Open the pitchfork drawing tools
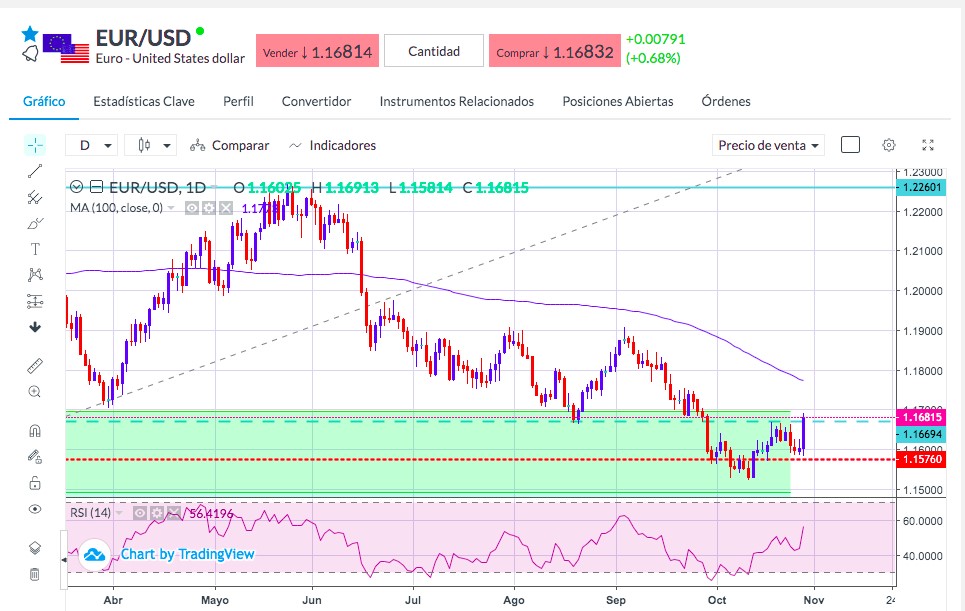The image size is (965, 611). point(35,198)
